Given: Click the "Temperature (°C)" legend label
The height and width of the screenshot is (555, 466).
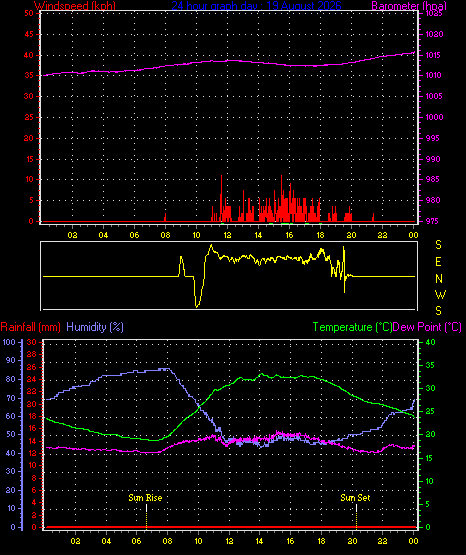Looking at the screenshot, I should coord(352,327).
